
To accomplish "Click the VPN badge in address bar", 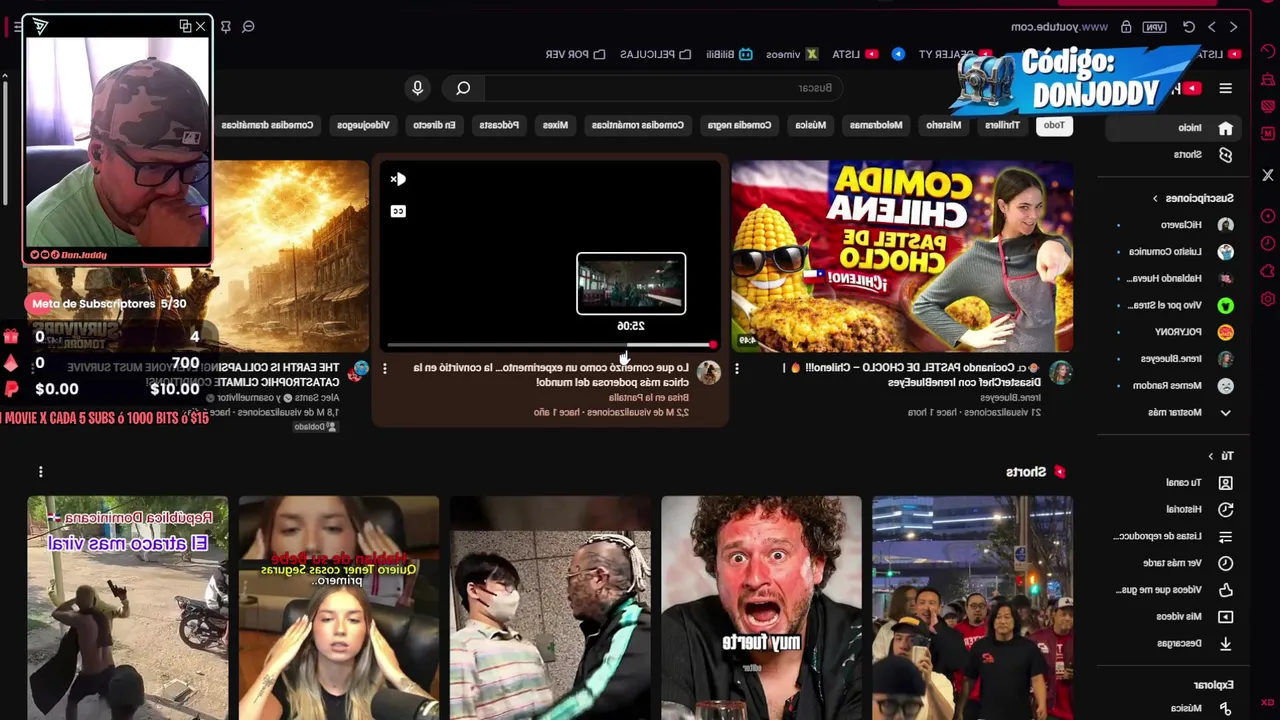I will pyautogui.click(x=1155, y=27).
